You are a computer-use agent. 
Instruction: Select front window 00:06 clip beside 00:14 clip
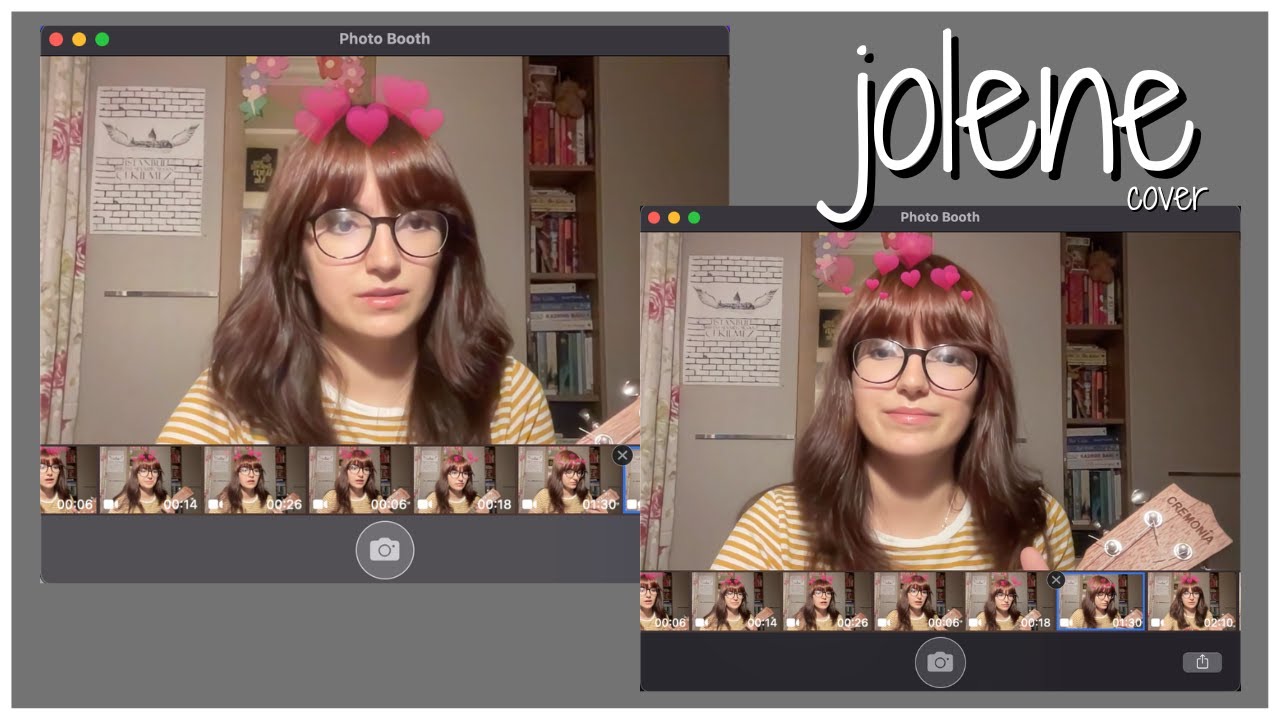[664, 602]
